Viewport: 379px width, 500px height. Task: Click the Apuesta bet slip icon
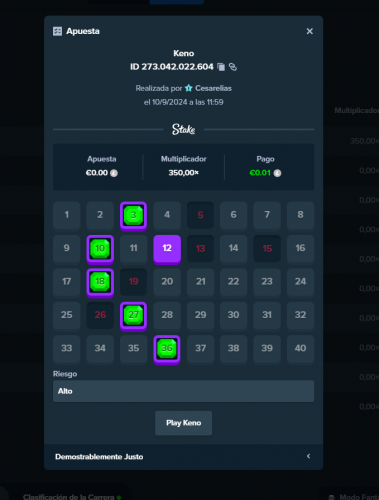pyautogui.click(x=57, y=31)
